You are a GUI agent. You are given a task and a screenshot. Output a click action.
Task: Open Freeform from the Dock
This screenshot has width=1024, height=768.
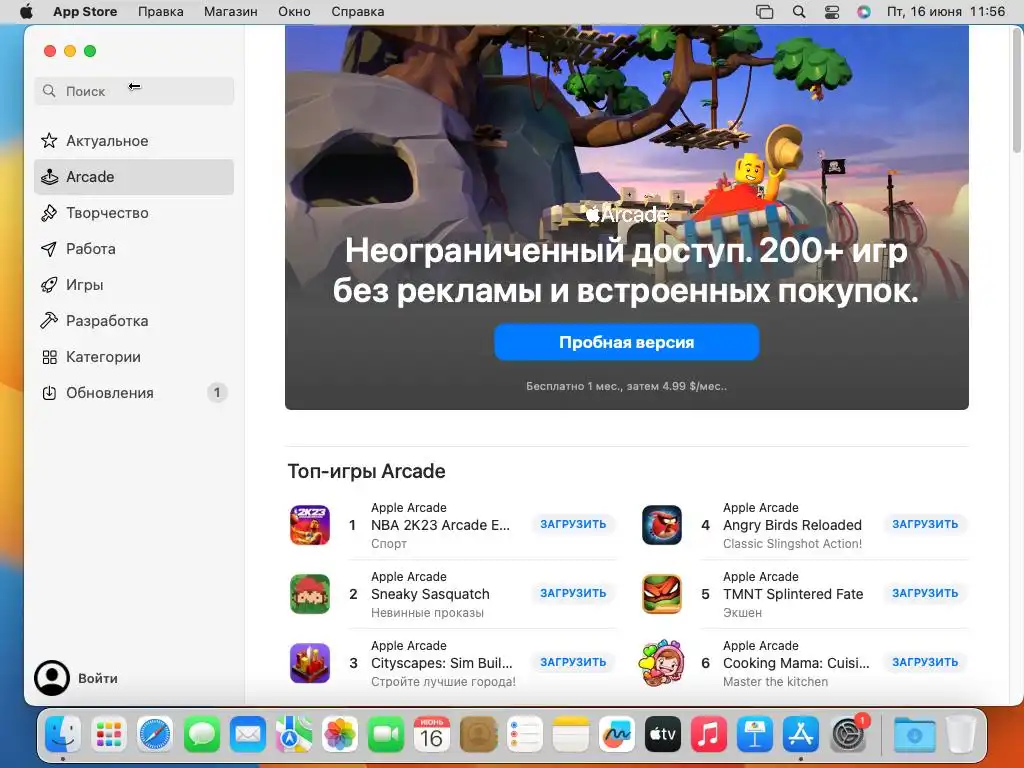point(616,734)
